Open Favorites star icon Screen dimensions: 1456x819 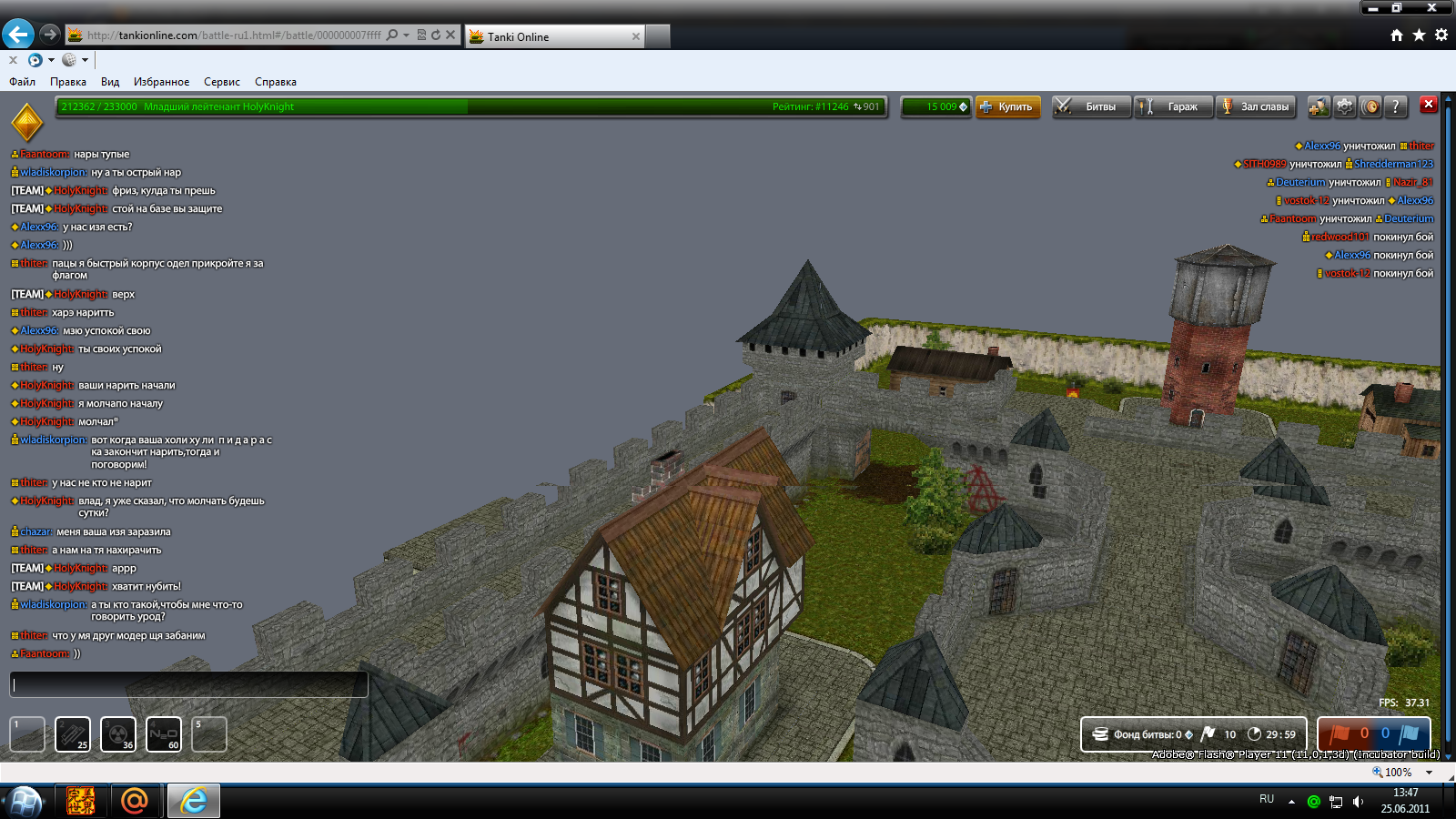point(1420,35)
